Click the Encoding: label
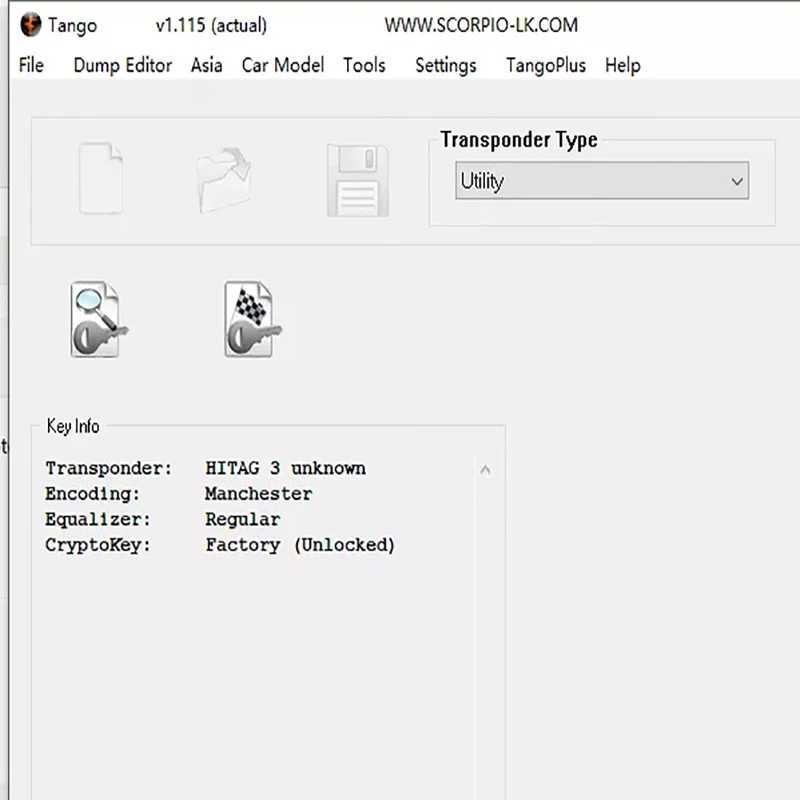This screenshot has height=800, width=800. [92, 494]
